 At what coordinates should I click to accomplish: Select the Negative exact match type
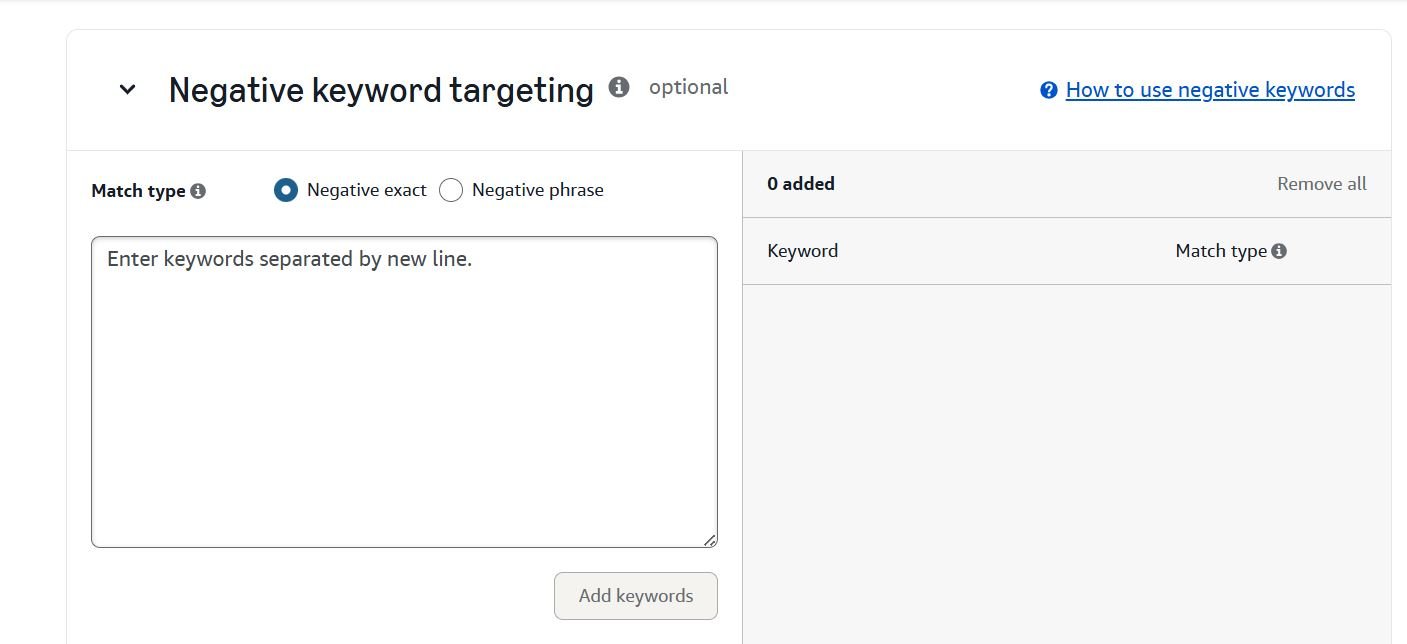coord(284,189)
